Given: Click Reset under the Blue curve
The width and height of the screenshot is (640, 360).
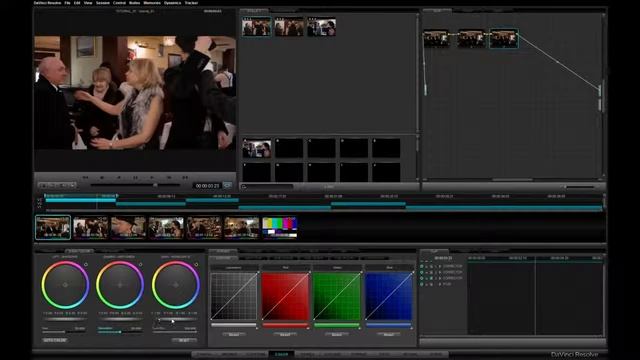Looking at the screenshot, I should [389, 334].
